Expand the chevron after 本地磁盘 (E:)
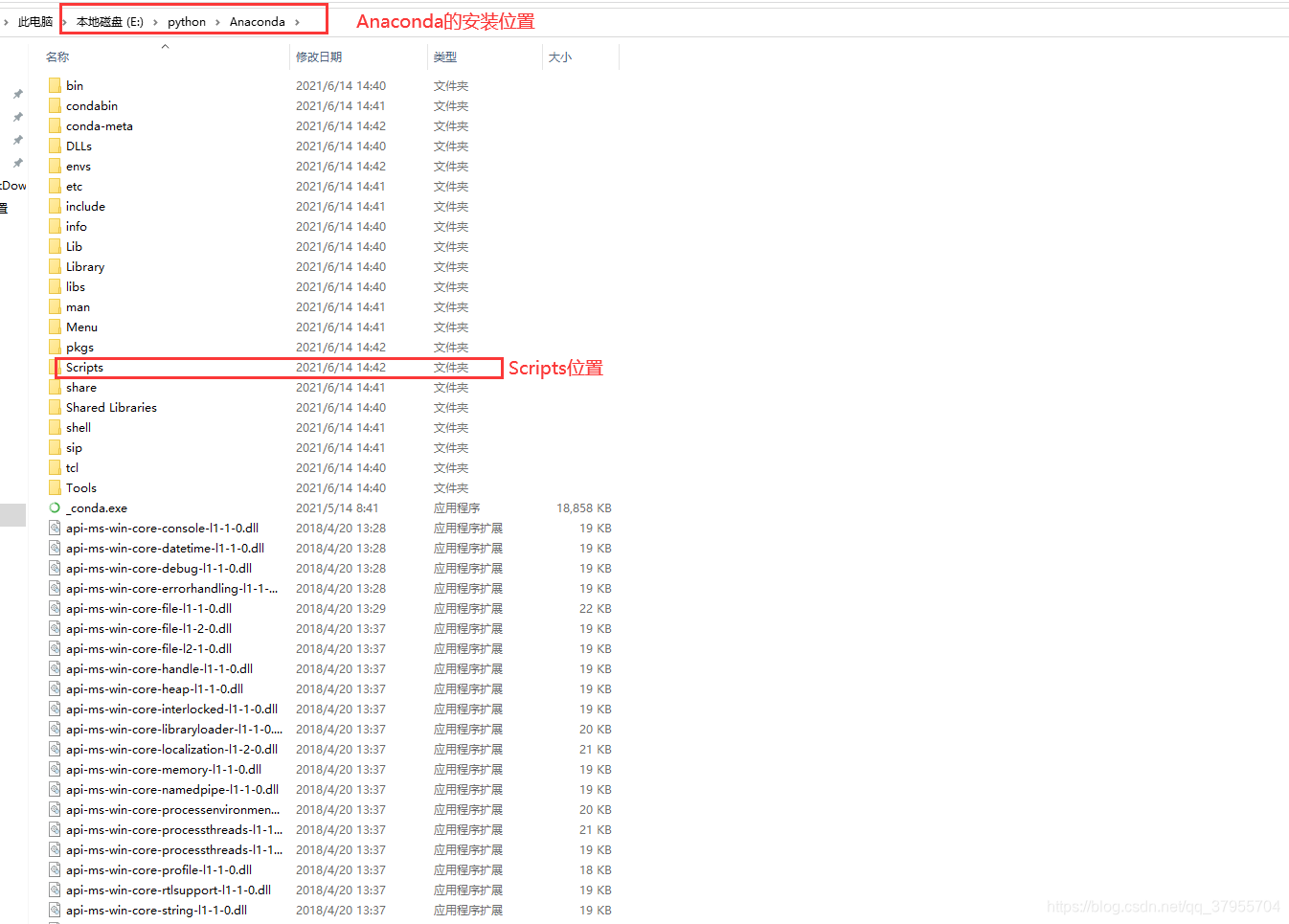Image resolution: width=1289 pixels, height=924 pixels. point(155,21)
